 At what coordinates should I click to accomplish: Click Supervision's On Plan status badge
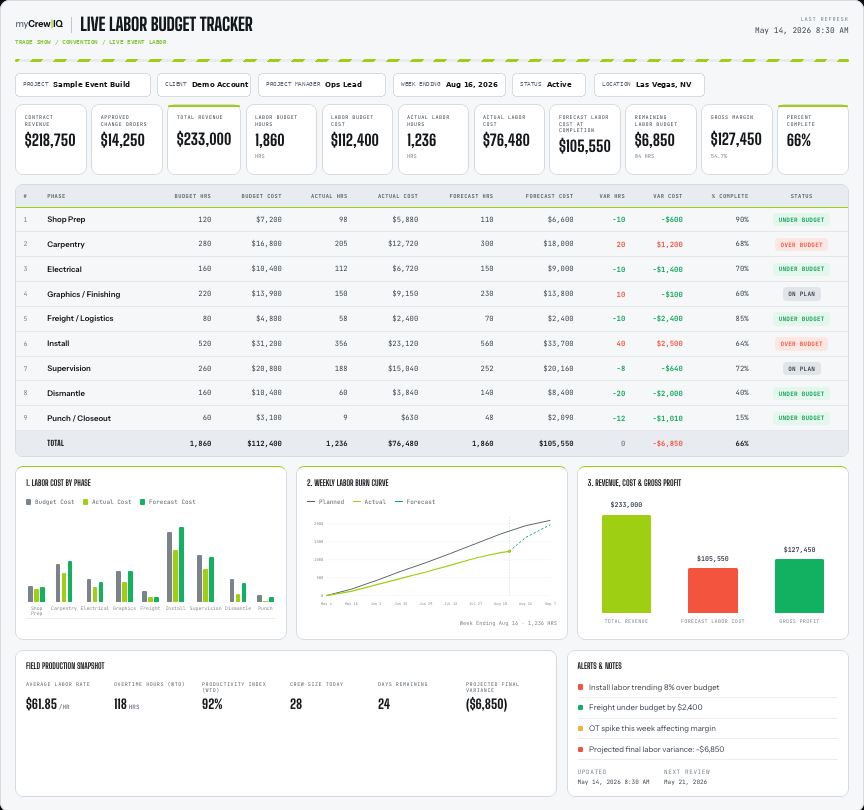pos(802,369)
